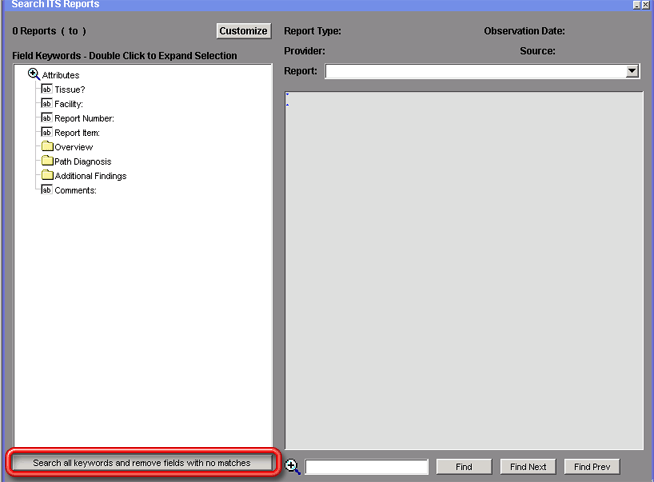This screenshot has height=482, width=654.
Task: Click the 'Report Type:' label
Action: click(312, 31)
